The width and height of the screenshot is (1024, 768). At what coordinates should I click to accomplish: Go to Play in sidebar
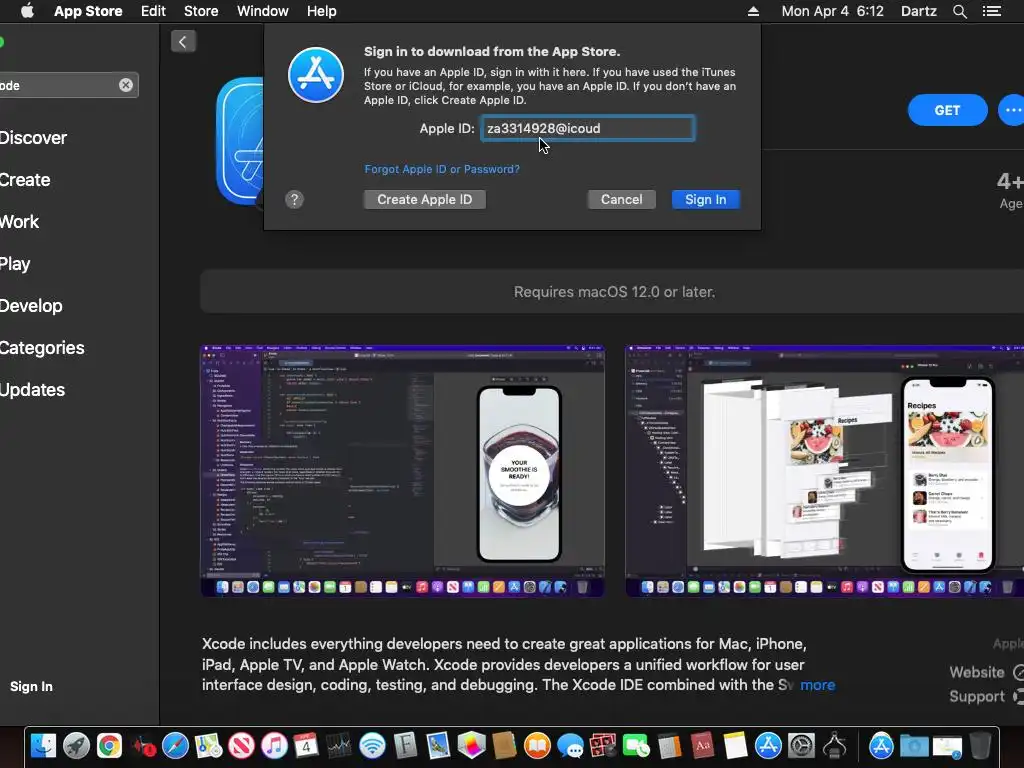[x=15, y=264]
